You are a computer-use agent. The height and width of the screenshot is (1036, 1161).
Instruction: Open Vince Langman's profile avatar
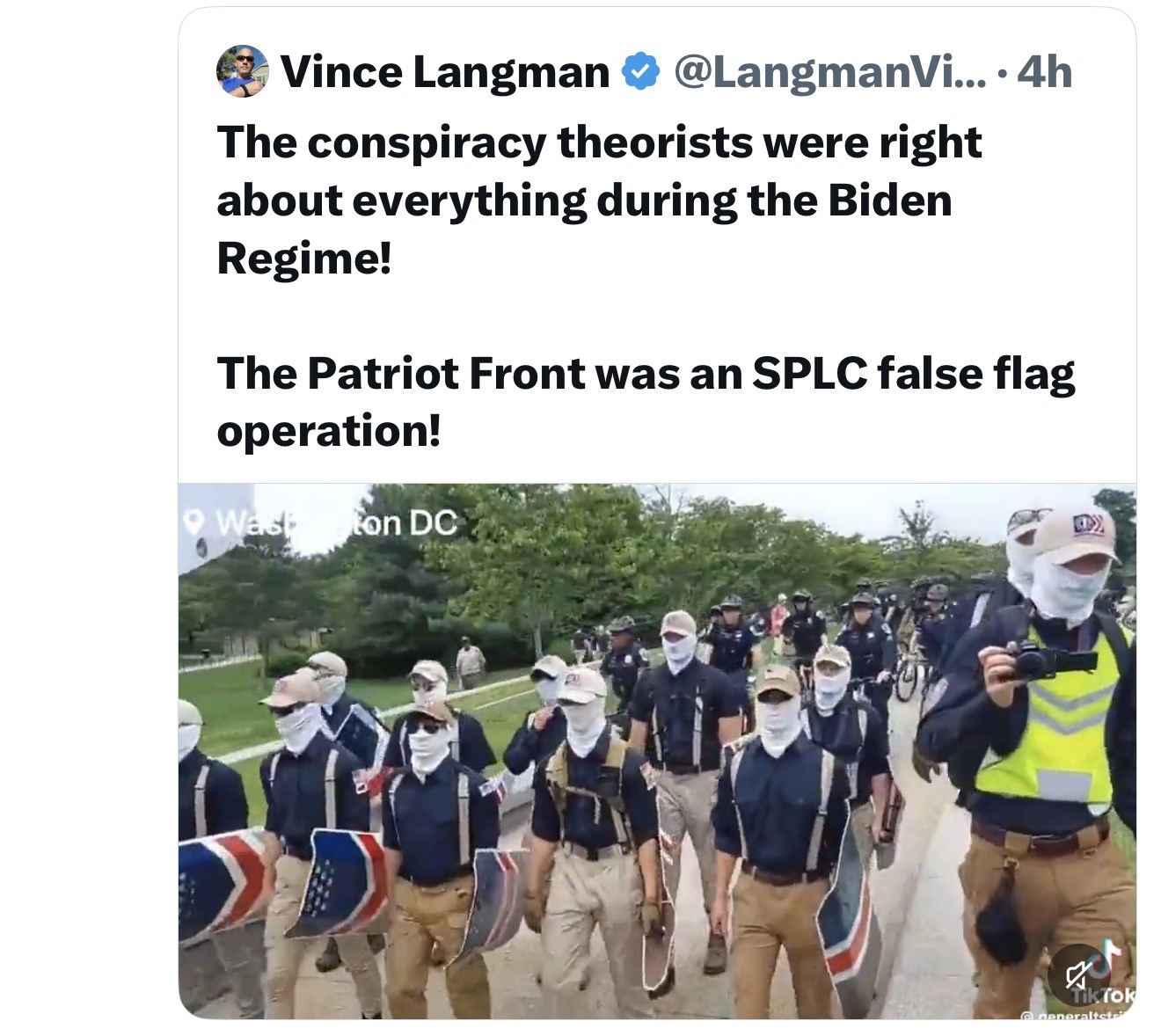[x=242, y=70]
